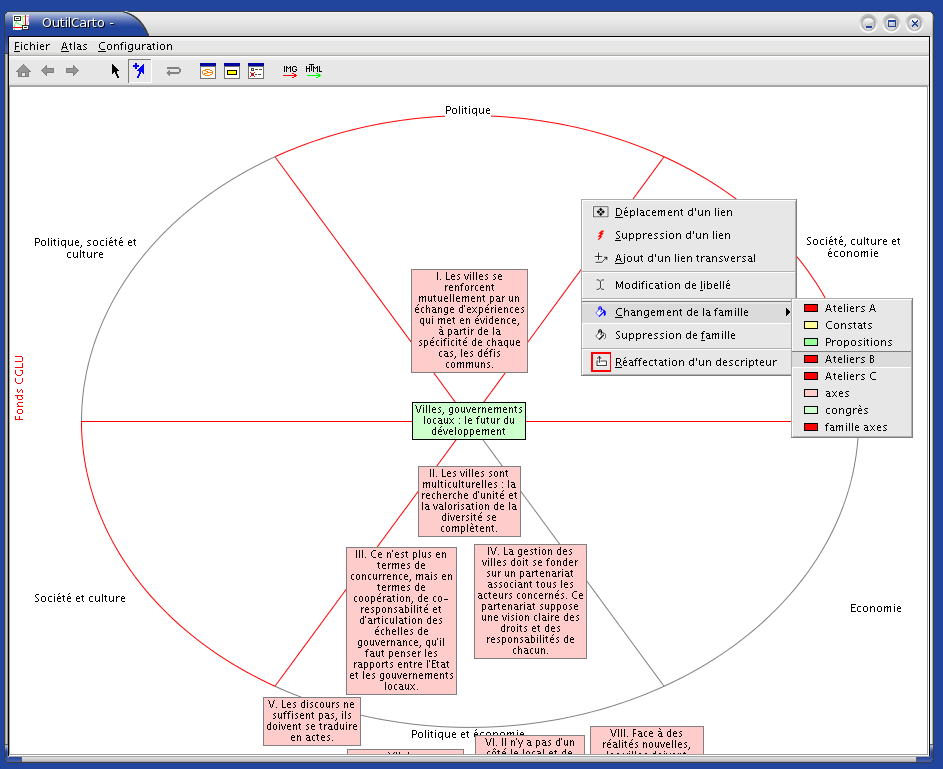Go back using the left arrow icon
This screenshot has width=943, height=769.
tap(48, 71)
